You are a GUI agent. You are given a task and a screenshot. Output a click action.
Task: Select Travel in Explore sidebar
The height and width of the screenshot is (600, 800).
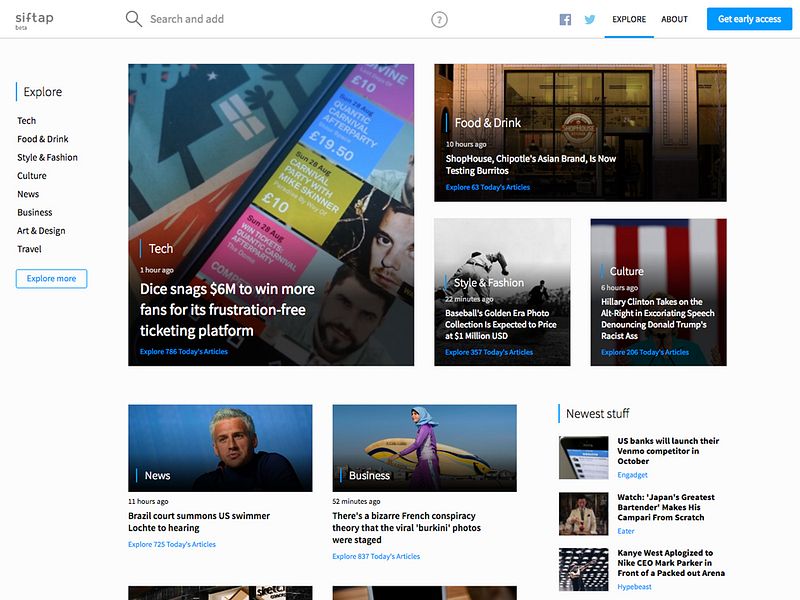coord(29,249)
